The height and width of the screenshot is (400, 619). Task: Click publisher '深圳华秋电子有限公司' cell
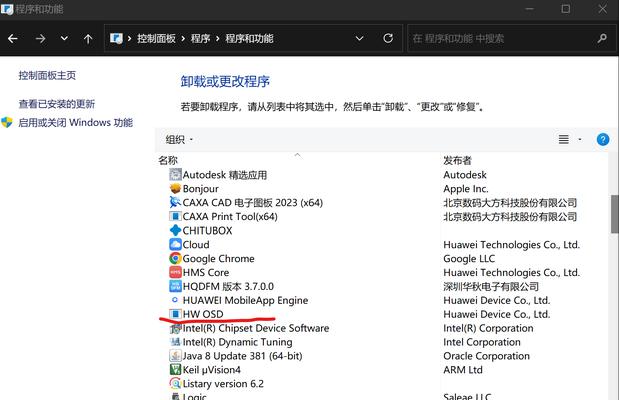(491, 286)
